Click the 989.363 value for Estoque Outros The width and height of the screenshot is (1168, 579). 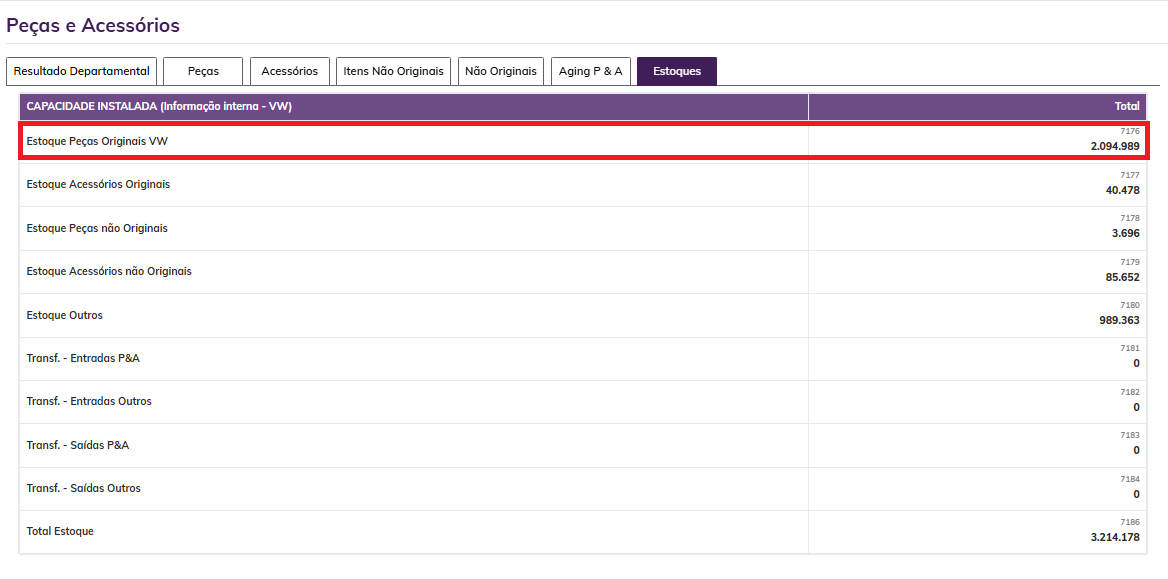1118,321
